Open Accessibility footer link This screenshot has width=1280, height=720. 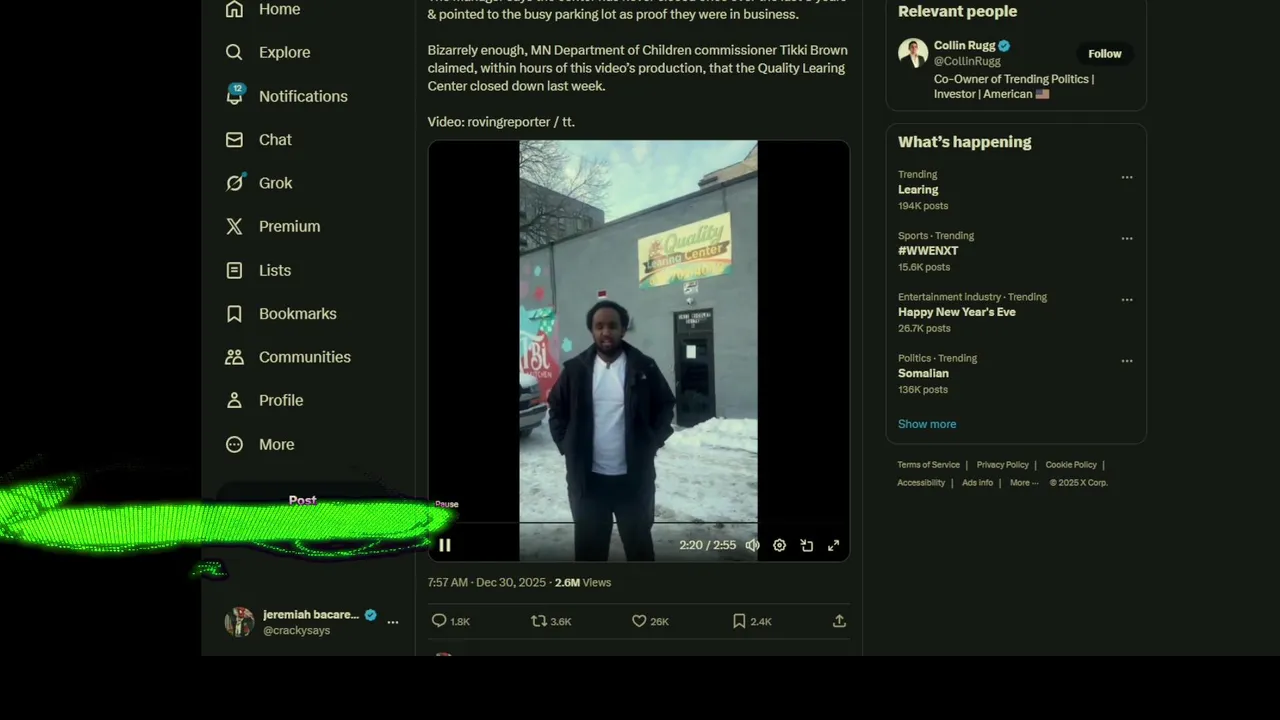[921, 483]
